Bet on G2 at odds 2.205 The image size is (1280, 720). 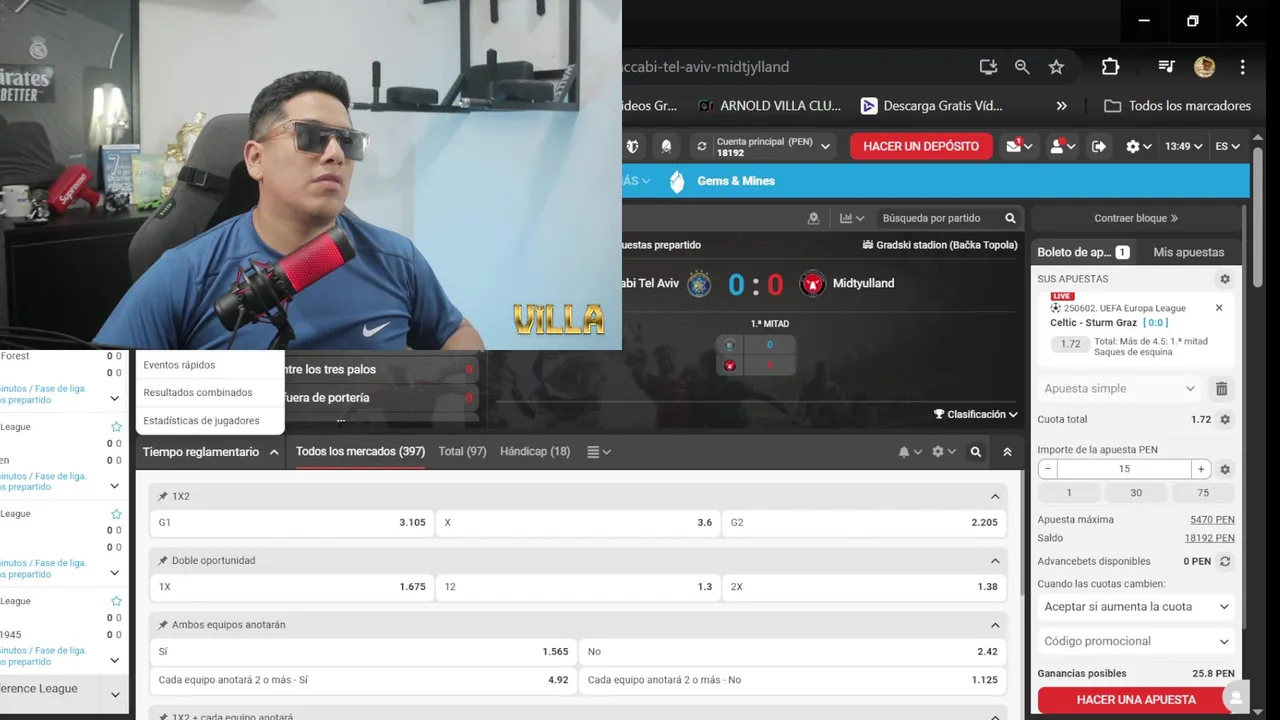click(865, 522)
